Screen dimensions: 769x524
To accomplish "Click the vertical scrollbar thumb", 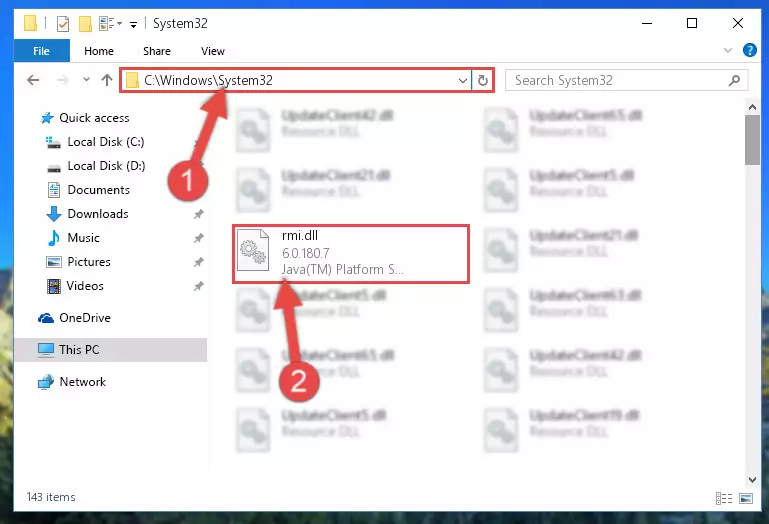I will point(752,140).
